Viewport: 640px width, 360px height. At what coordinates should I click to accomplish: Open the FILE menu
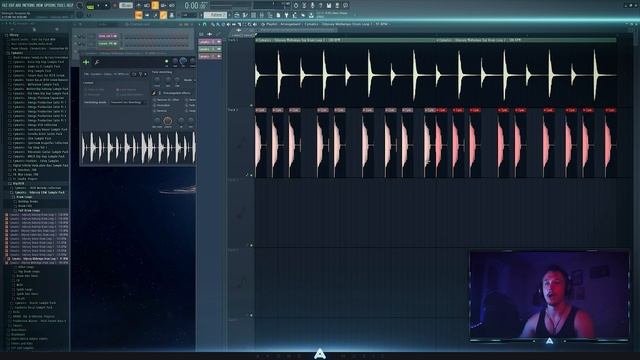click(x=4, y=5)
